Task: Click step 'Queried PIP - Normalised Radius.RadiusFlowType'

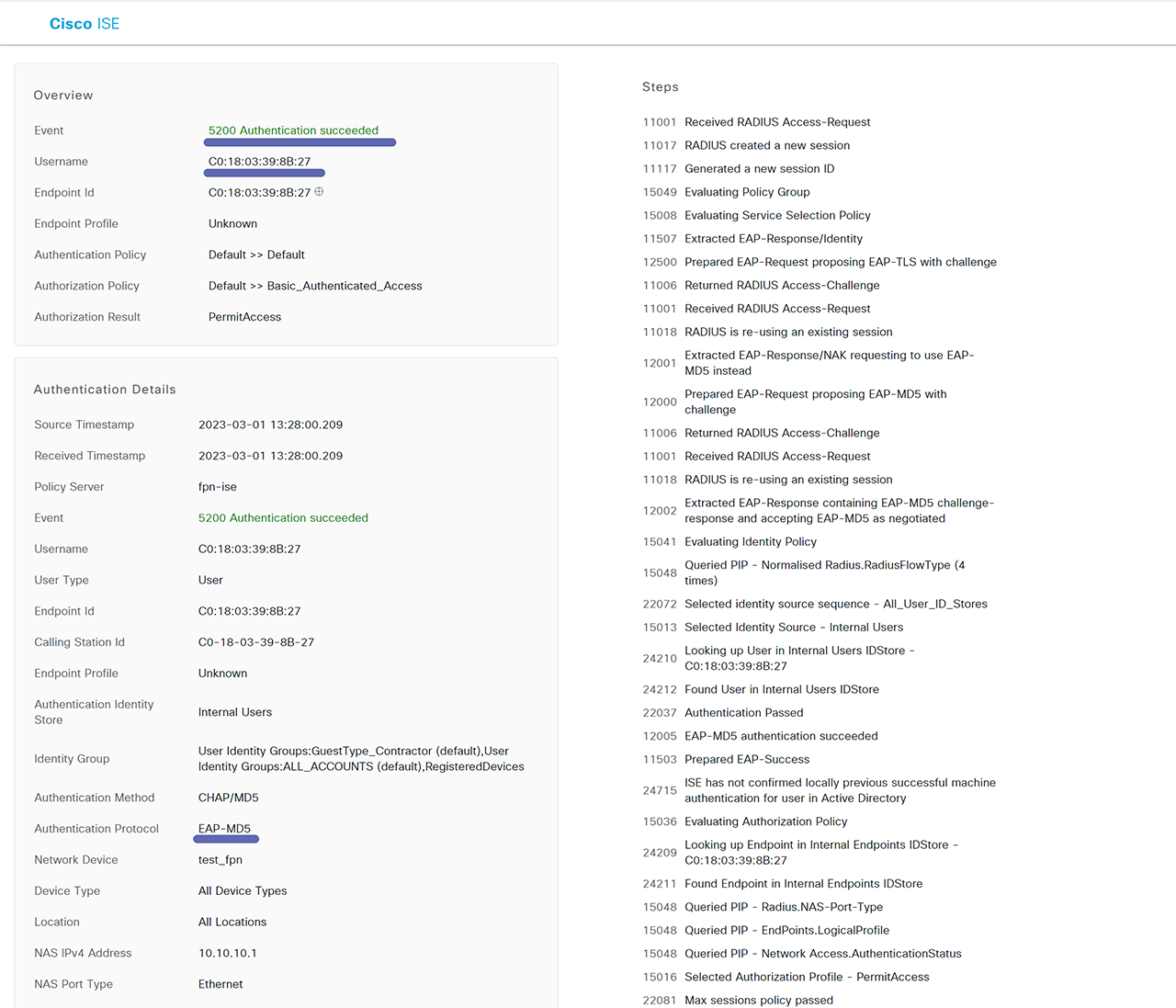Action: click(x=804, y=572)
